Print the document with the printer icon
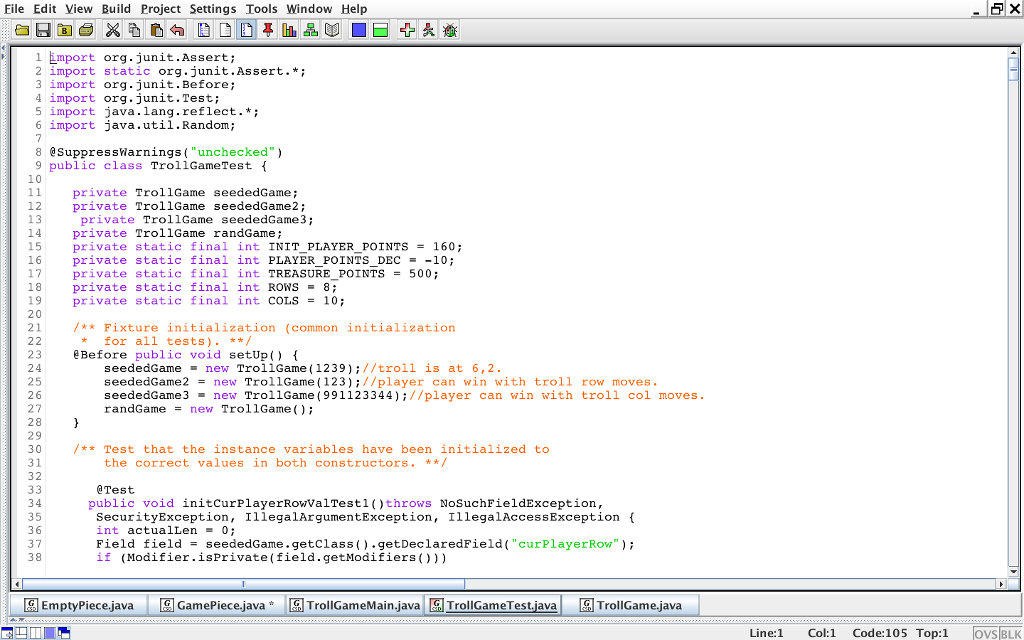Image resolution: width=1024 pixels, height=640 pixels. (87, 30)
